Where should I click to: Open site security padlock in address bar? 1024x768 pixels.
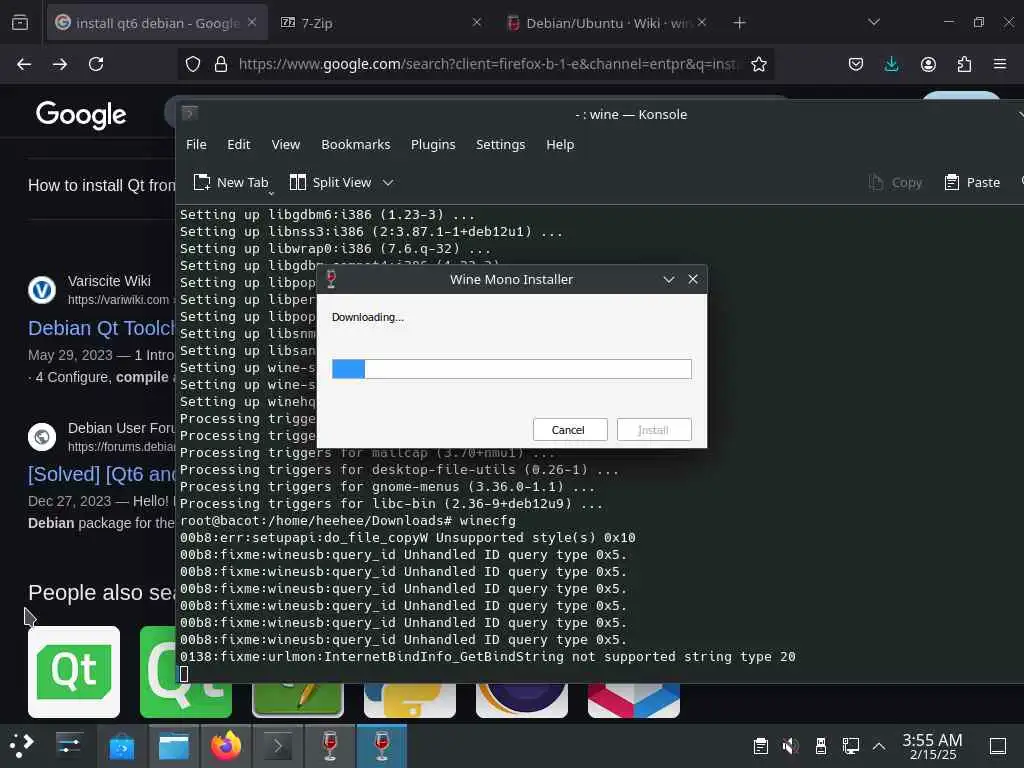[x=221, y=64]
